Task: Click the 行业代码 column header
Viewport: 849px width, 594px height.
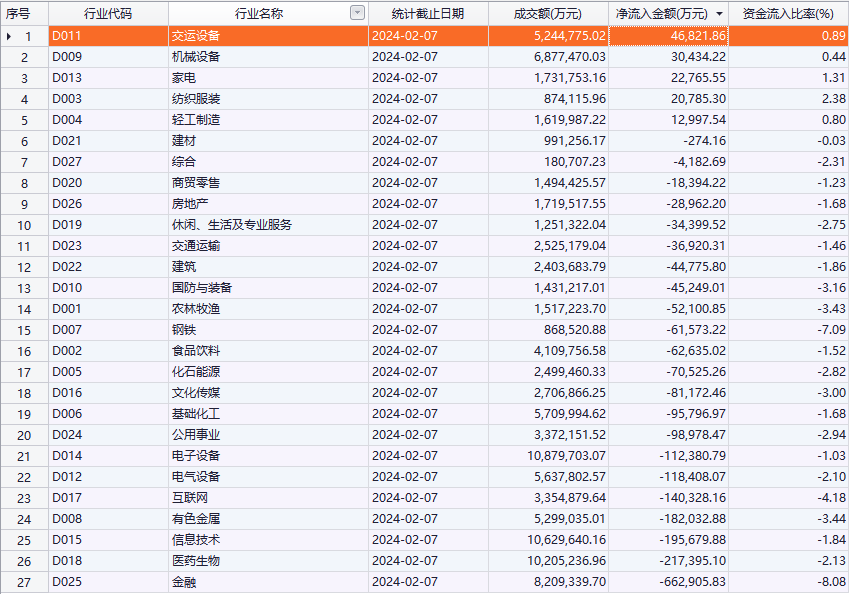Action: [107, 13]
